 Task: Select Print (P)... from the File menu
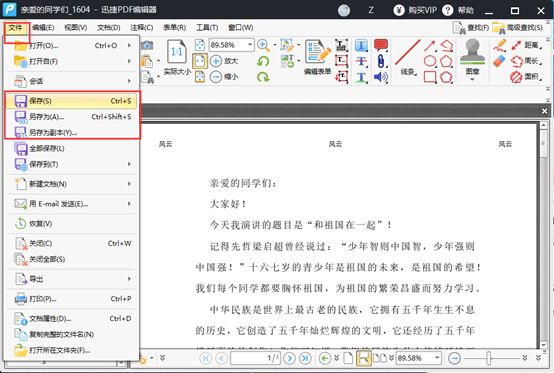click(x=72, y=299)
